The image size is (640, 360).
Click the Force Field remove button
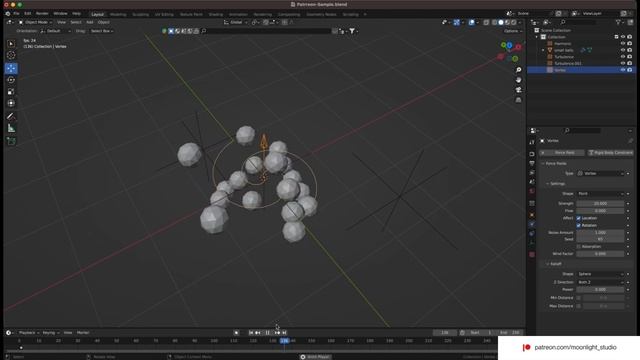coord(562,153)
